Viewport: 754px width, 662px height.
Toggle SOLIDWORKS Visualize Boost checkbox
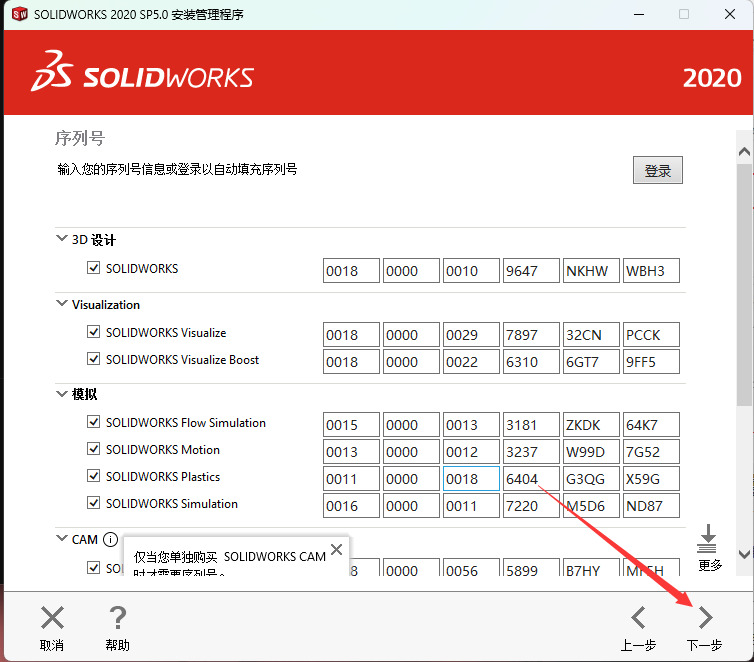click(x=93, y=359)
